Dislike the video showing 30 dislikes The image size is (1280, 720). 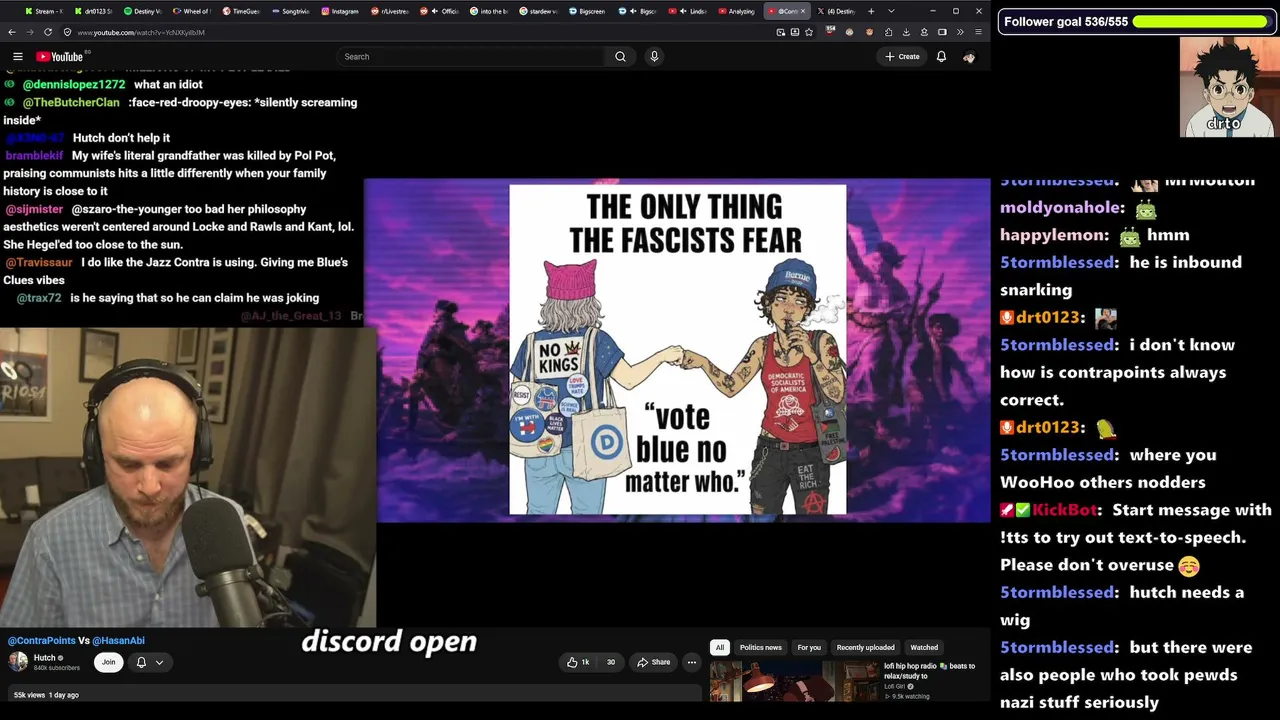click(609, 662)
